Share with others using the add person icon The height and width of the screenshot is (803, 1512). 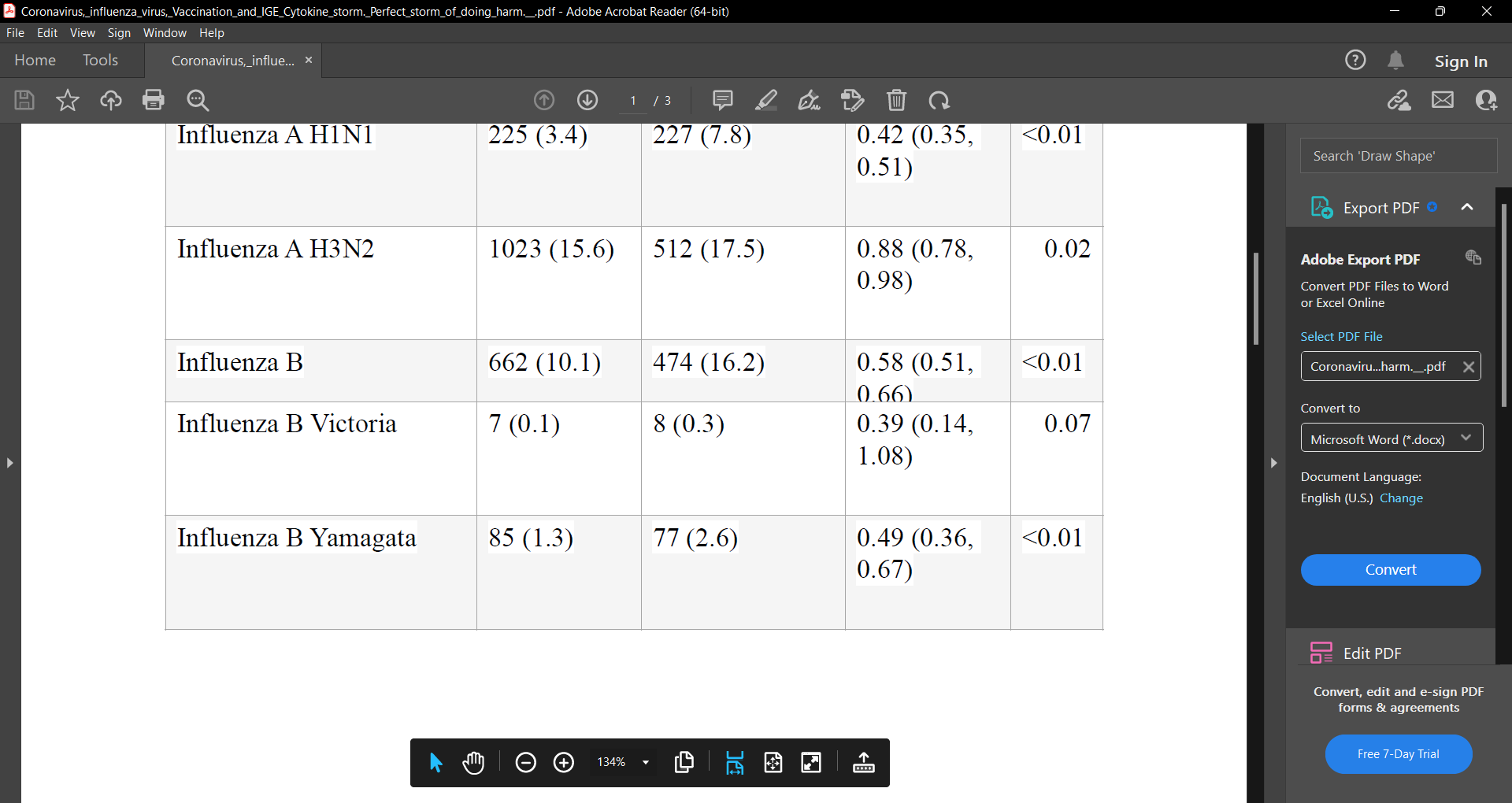1487,100
